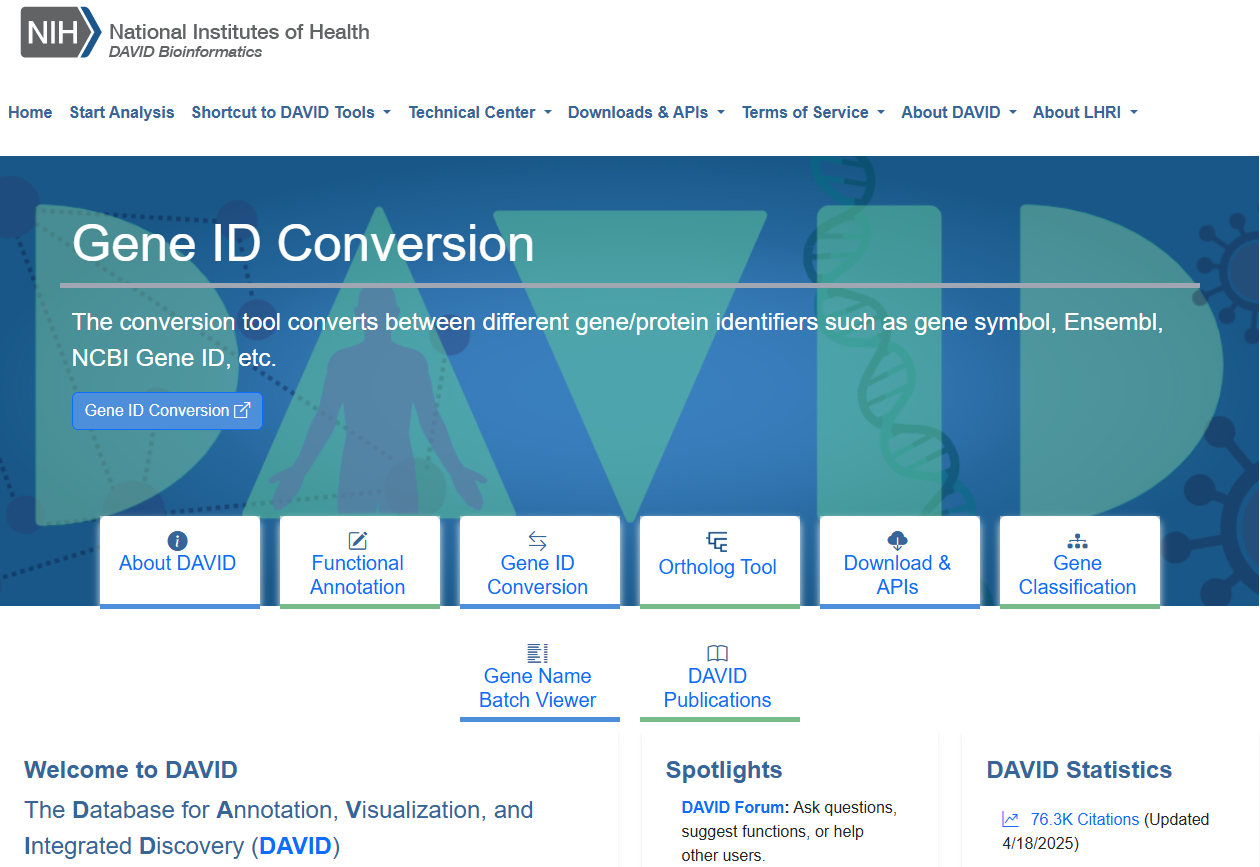This screenshot has width=1260, height=867.
Task: Expand the Shortcut to DAVID Tools dropdown
Action: click(x=291, y=113)
